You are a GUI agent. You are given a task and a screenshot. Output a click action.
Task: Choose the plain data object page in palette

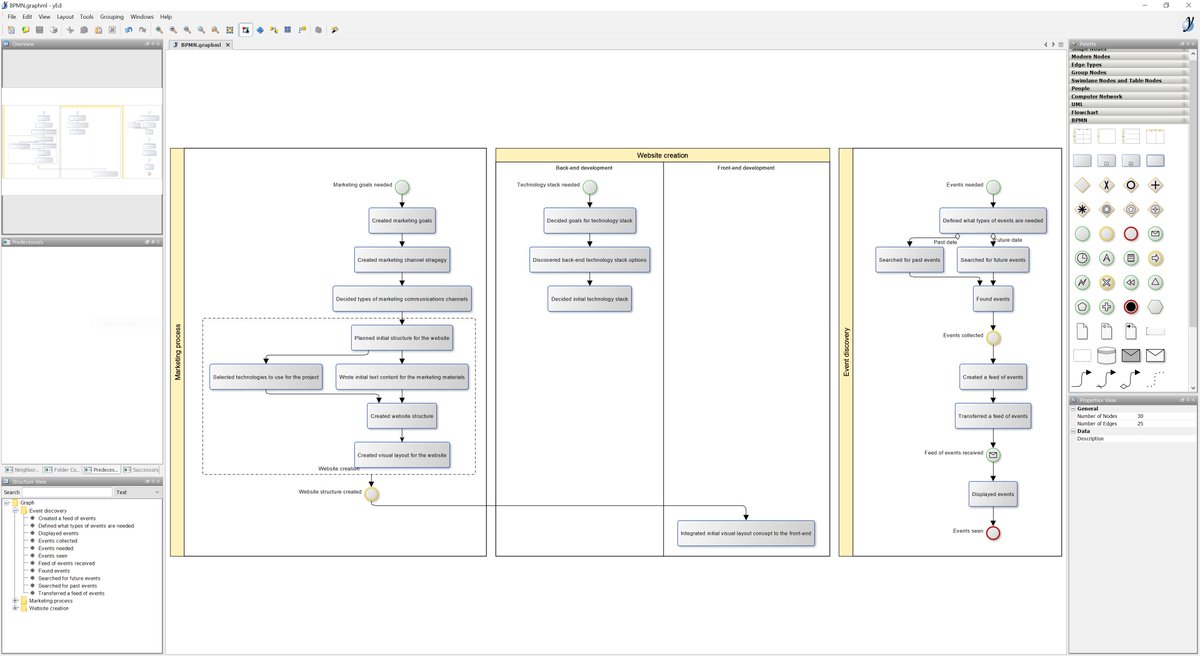click(1082, 331)
